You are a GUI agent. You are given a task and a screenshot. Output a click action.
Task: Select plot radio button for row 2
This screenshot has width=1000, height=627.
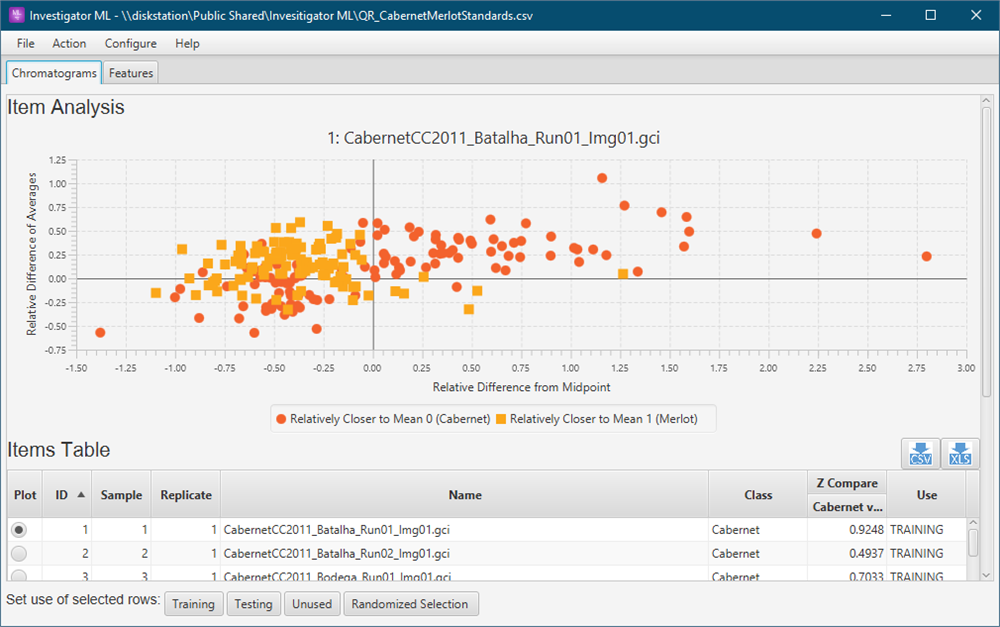click(x=20, y=553)
